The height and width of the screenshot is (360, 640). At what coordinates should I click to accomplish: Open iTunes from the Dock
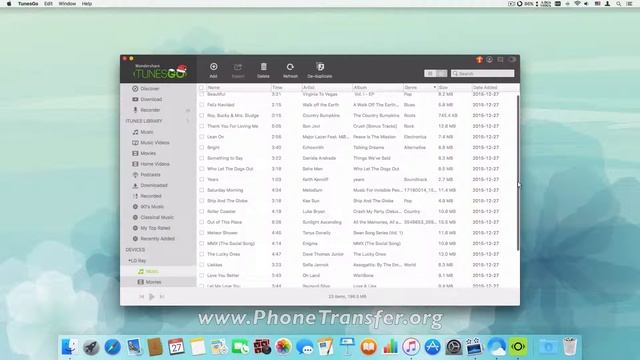(411, 347)
